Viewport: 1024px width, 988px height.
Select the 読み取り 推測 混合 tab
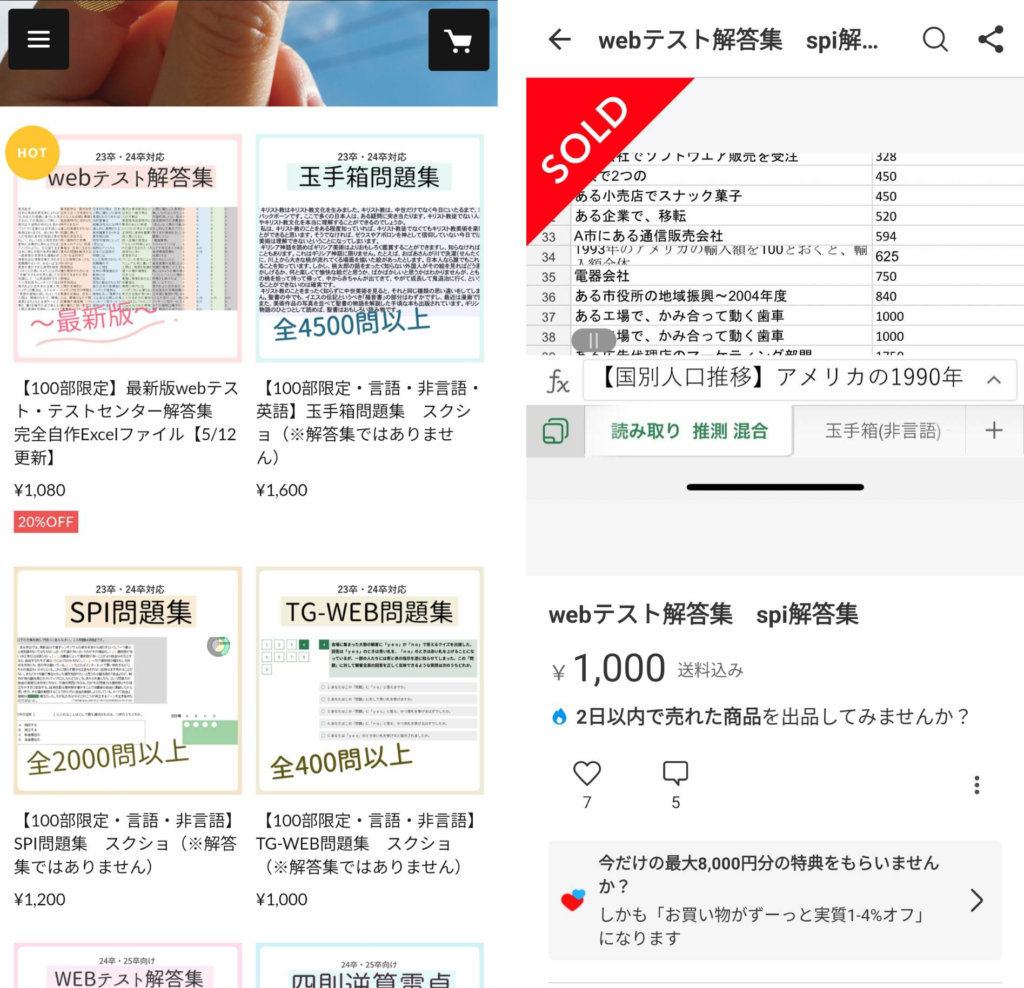point(690,430)
